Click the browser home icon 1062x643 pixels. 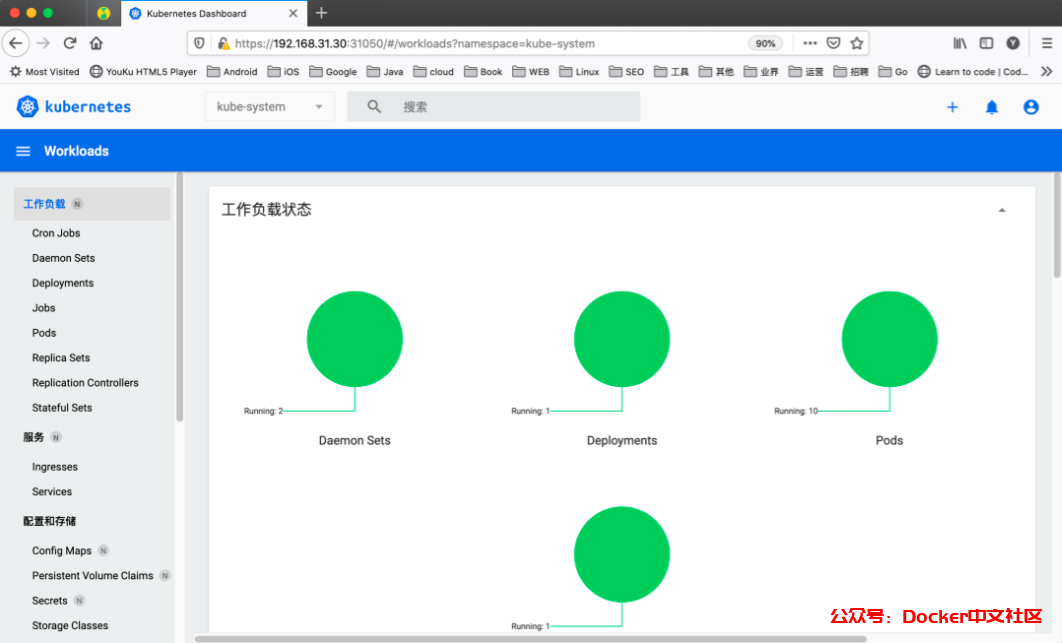click(x=96, y=43)
